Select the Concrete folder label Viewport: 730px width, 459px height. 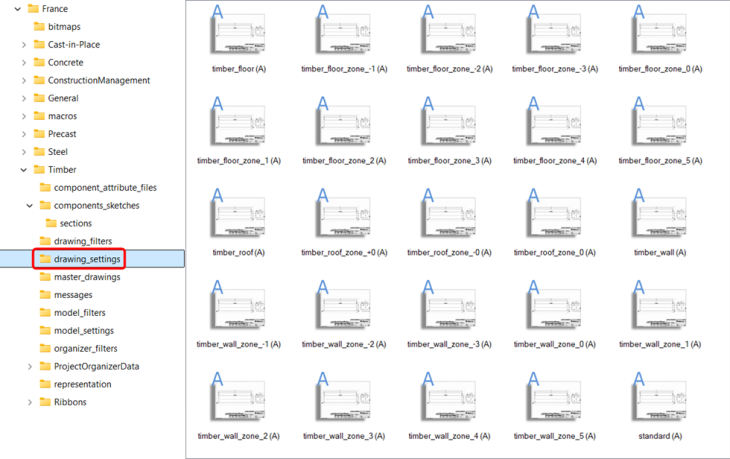tap(65, 62)
